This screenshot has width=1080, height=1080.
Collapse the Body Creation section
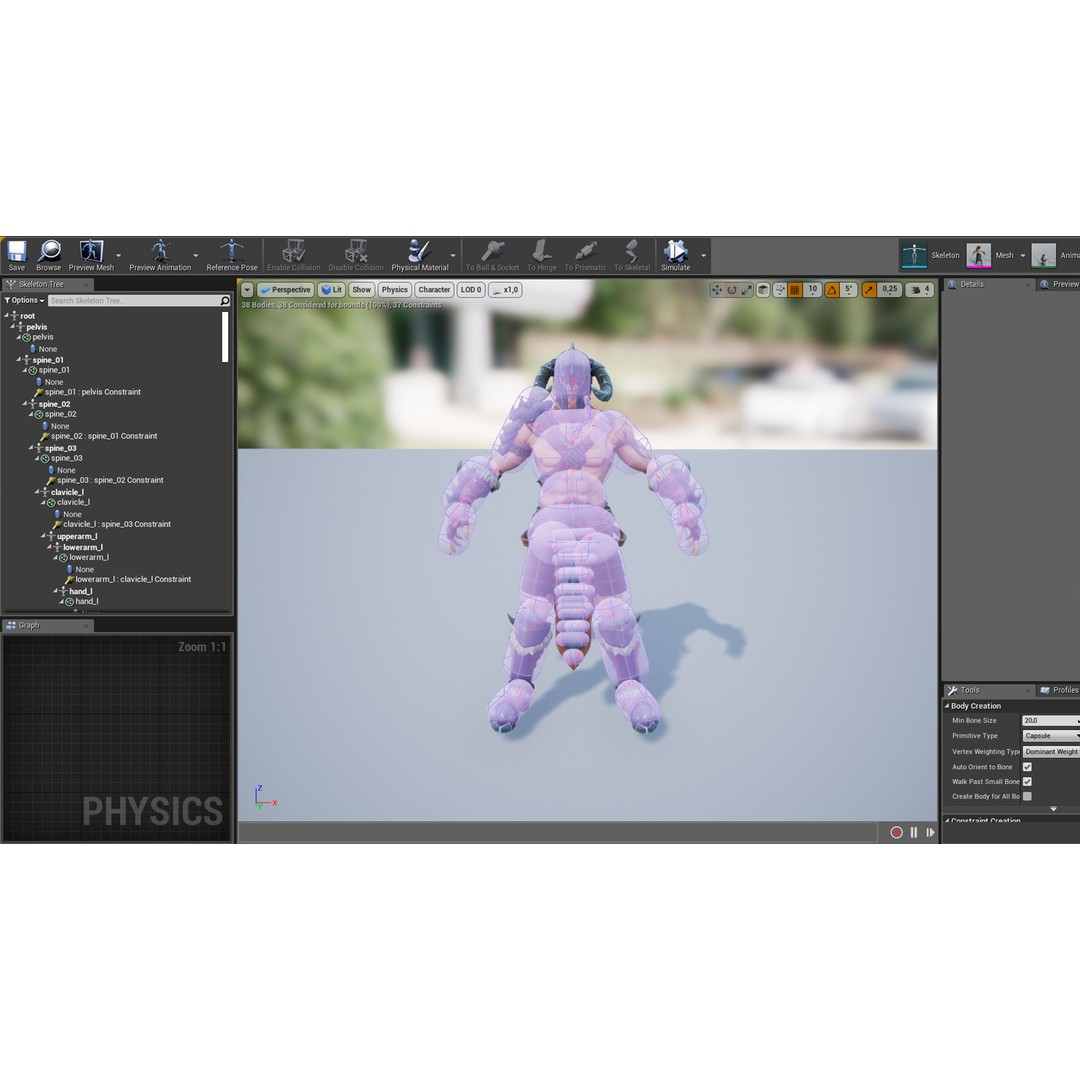pos(947,706)
